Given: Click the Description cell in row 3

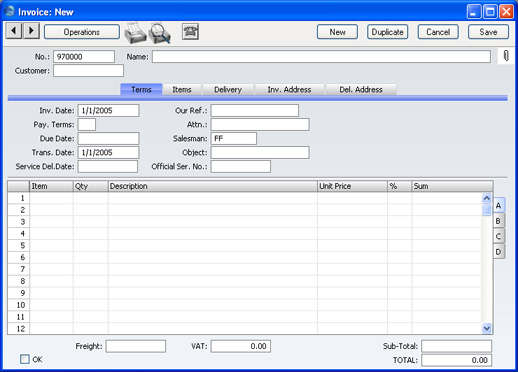Looking at the screenshot, I should click(213, 222).
